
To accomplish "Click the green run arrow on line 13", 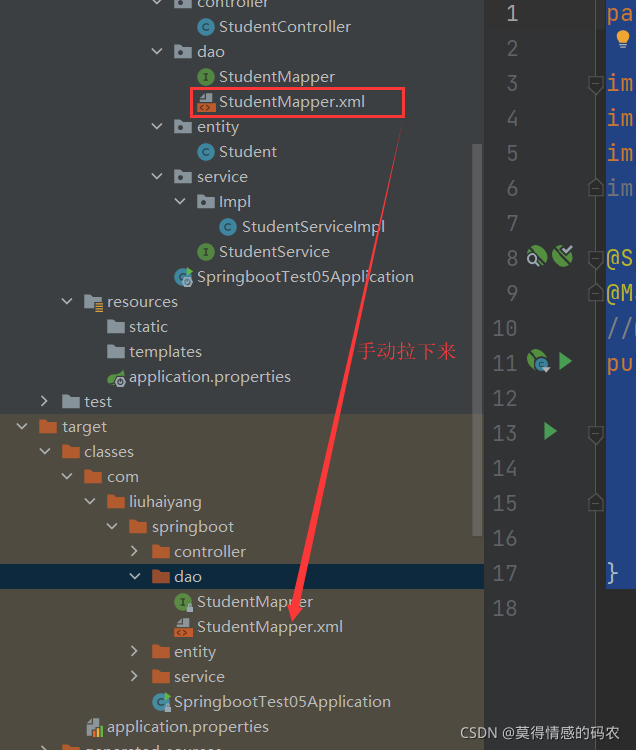I will coord(550,431).
